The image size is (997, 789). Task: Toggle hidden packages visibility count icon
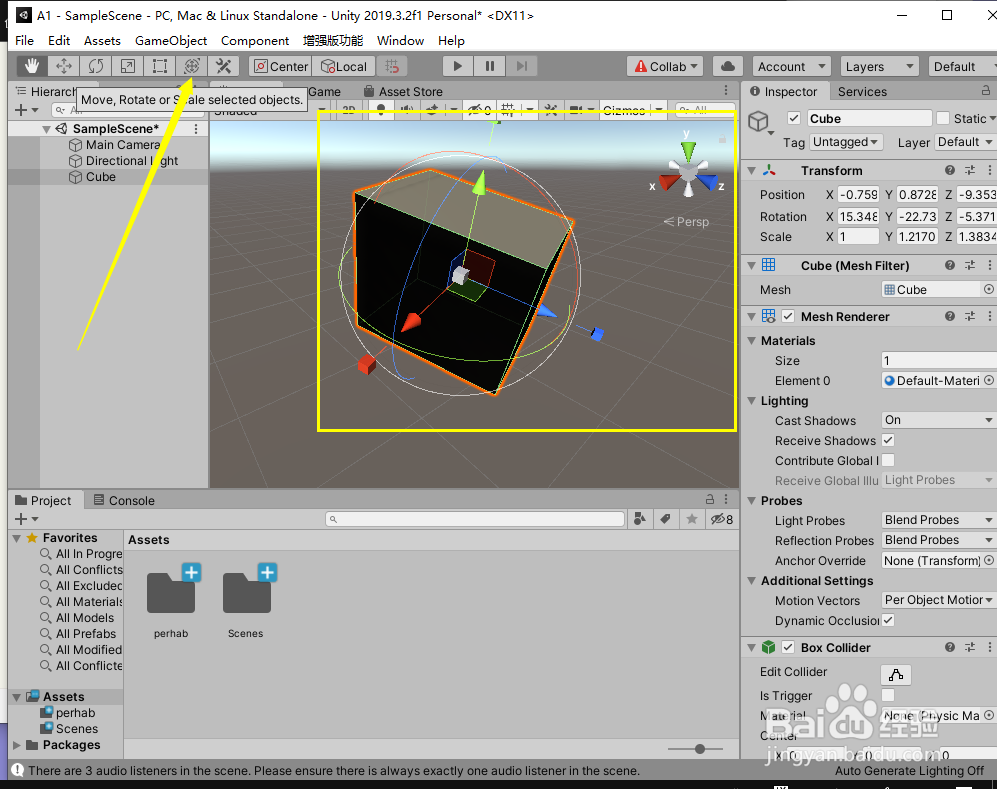coord(722,519)
